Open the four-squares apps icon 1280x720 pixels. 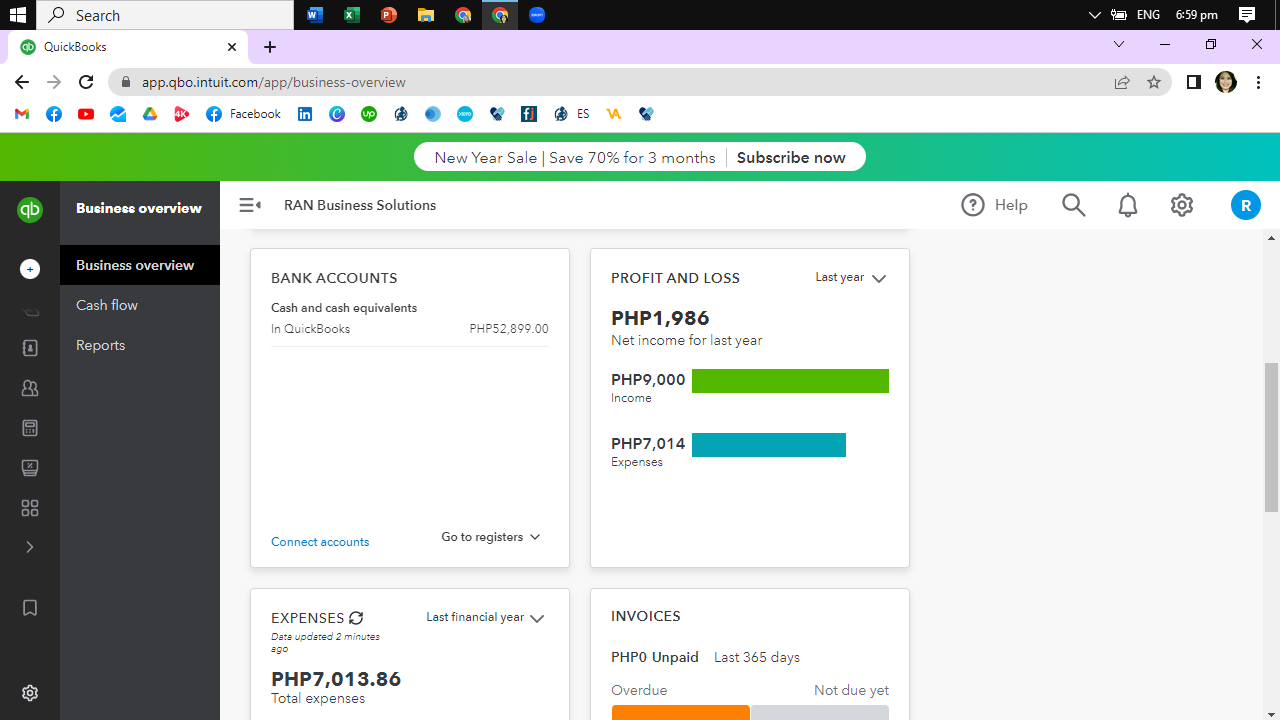30,508
